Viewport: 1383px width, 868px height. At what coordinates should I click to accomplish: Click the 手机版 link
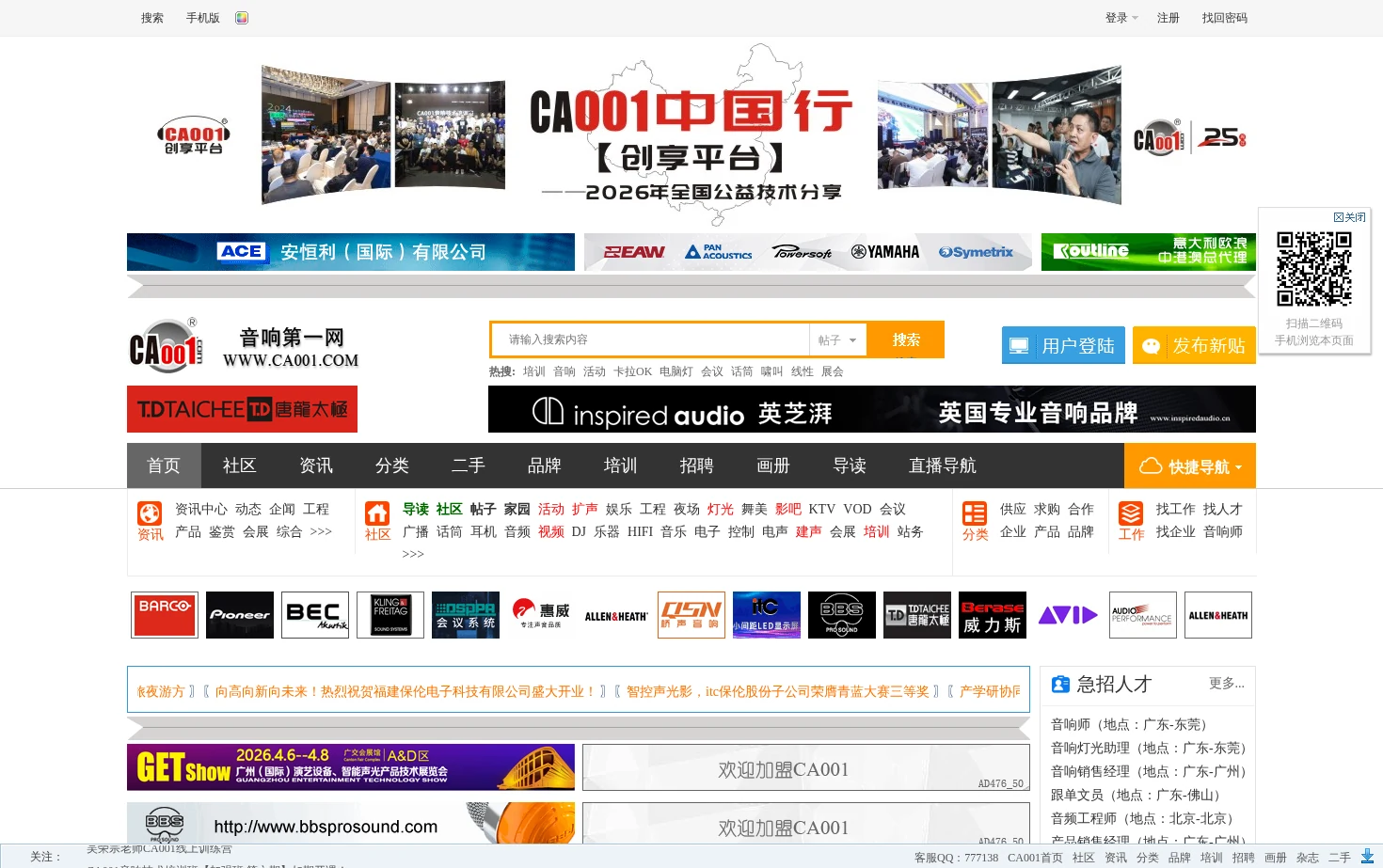pyautogui.click(x=202, y=18)
